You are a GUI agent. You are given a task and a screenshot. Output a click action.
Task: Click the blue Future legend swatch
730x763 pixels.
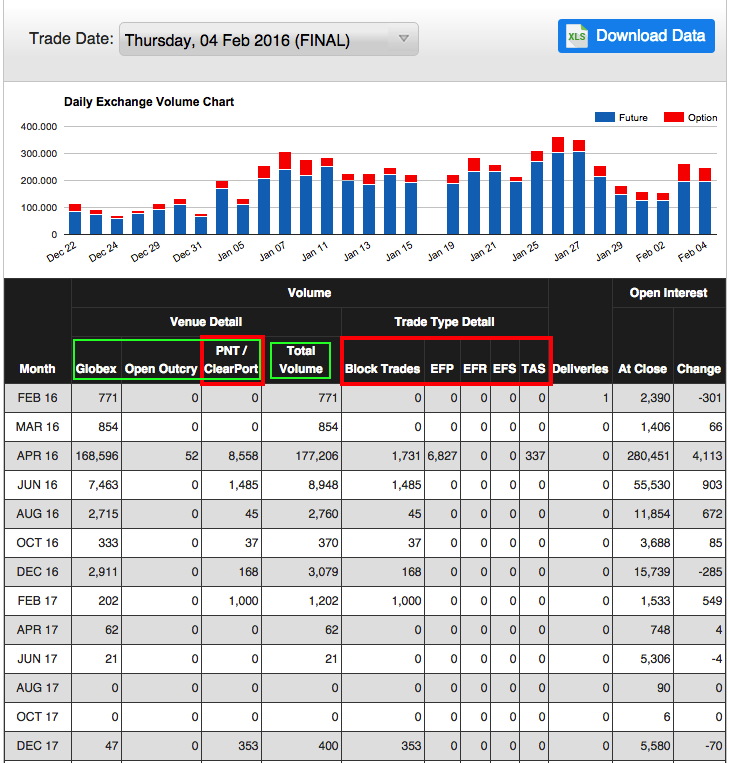604,117
